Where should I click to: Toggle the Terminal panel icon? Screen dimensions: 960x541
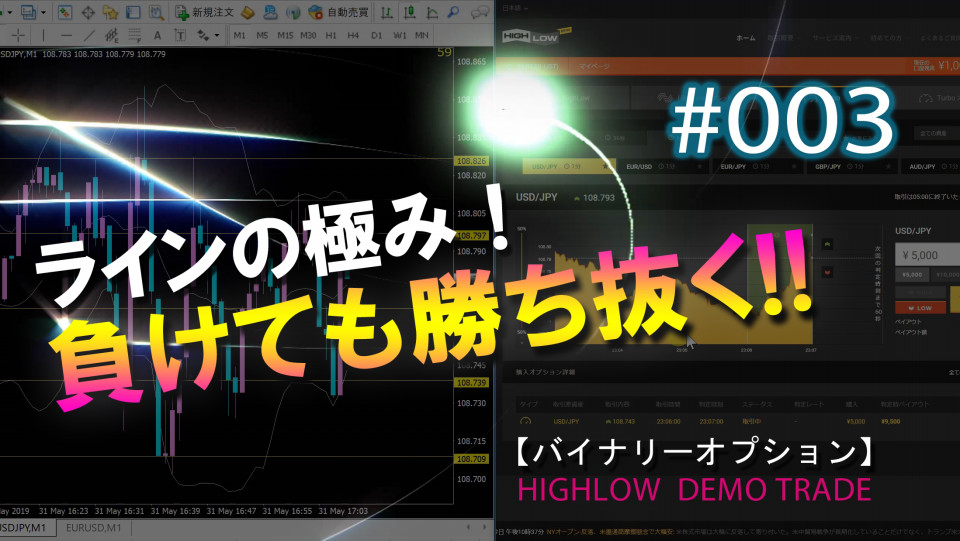(x=133, y=12)
